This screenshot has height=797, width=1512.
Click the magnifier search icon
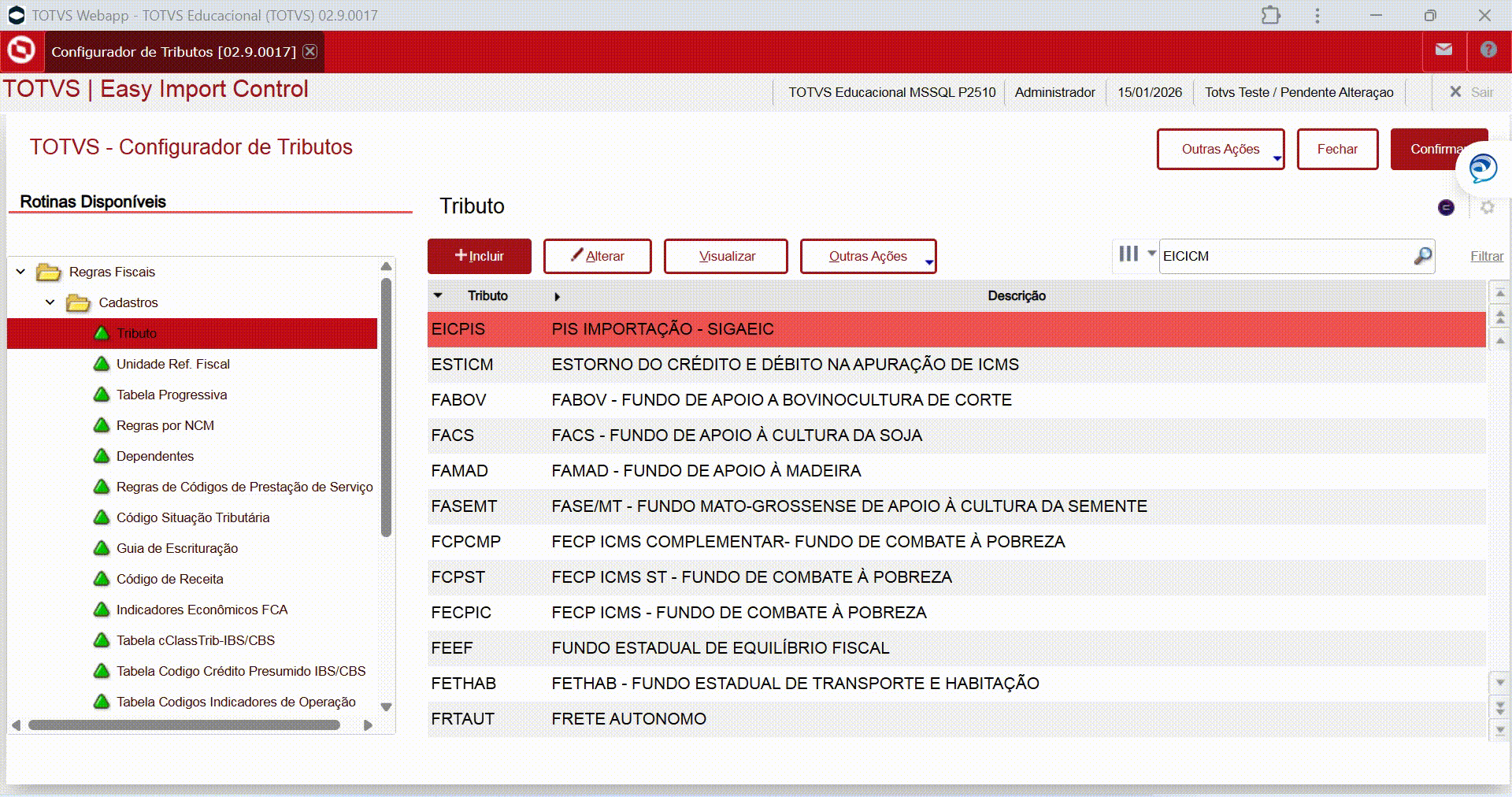(x=1422, y=256)
